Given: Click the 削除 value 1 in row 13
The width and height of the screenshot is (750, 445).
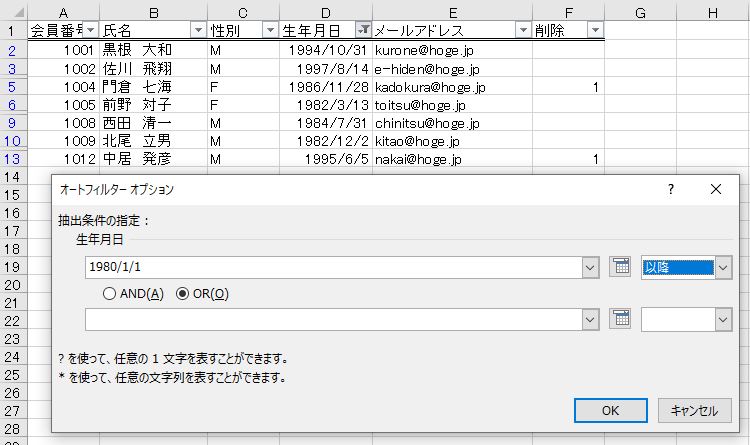Looking at the screenshot, I should coord(568,159).
